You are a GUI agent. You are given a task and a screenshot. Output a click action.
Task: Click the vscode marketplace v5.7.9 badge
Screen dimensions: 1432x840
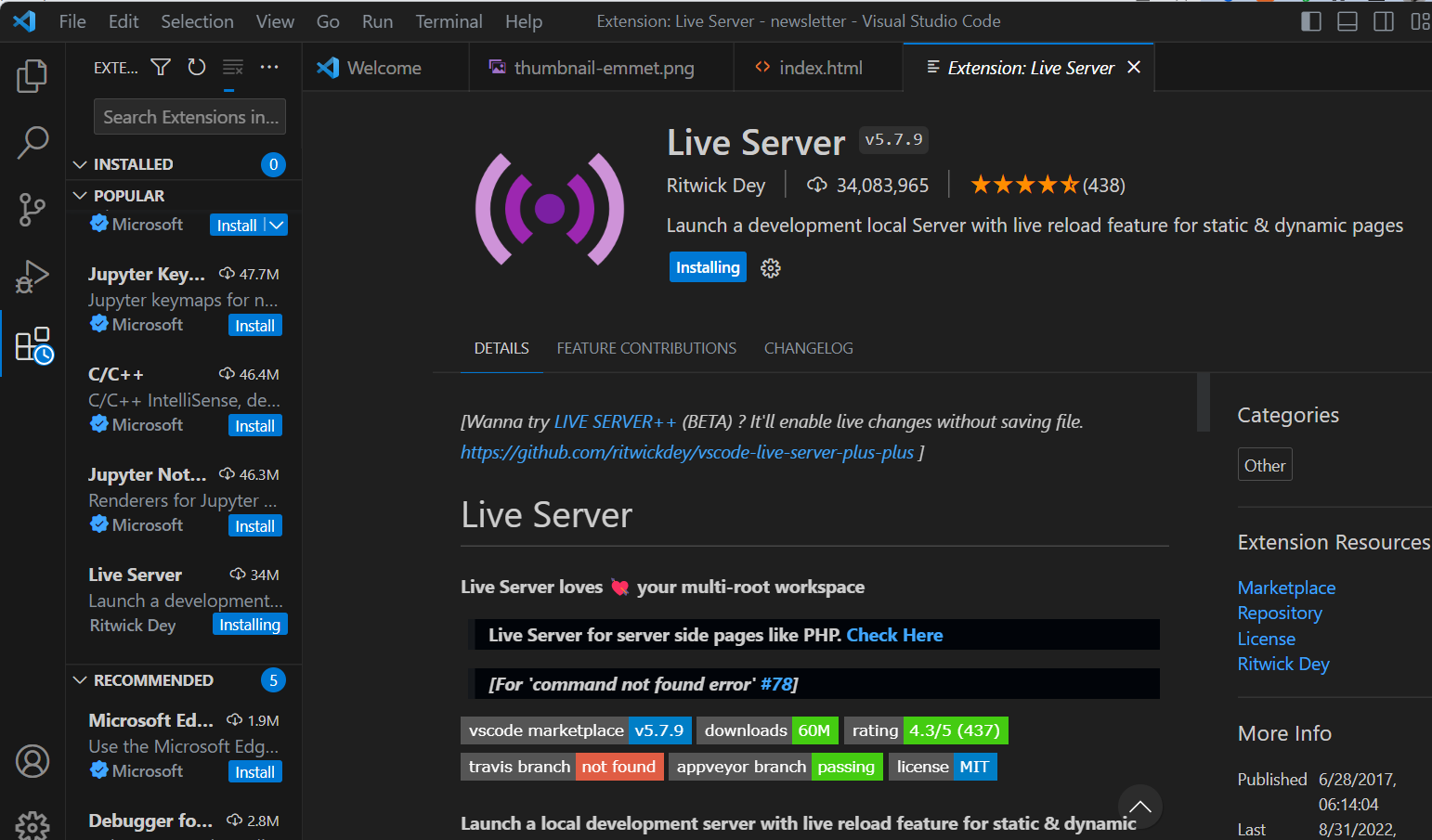(576, 730)
